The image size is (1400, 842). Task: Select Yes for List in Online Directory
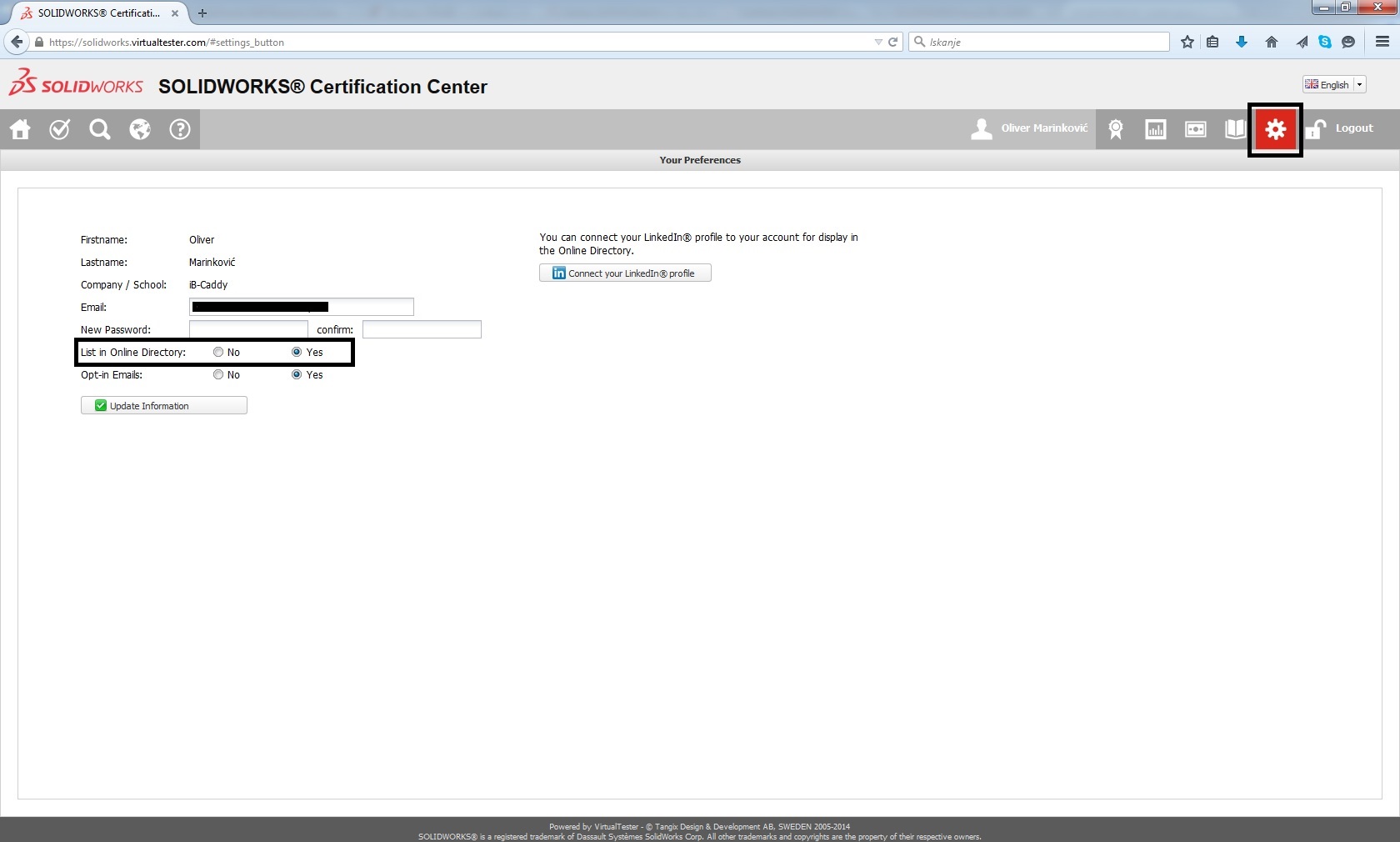(297, 353)
